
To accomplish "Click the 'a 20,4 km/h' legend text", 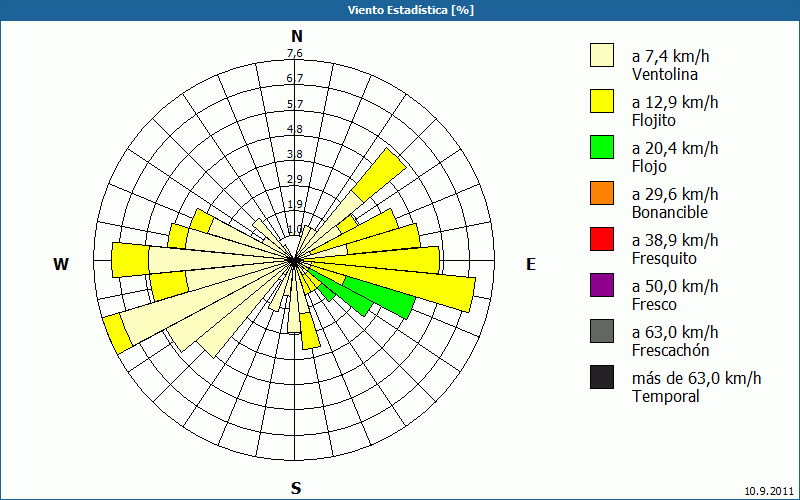I will coord(675,148).
